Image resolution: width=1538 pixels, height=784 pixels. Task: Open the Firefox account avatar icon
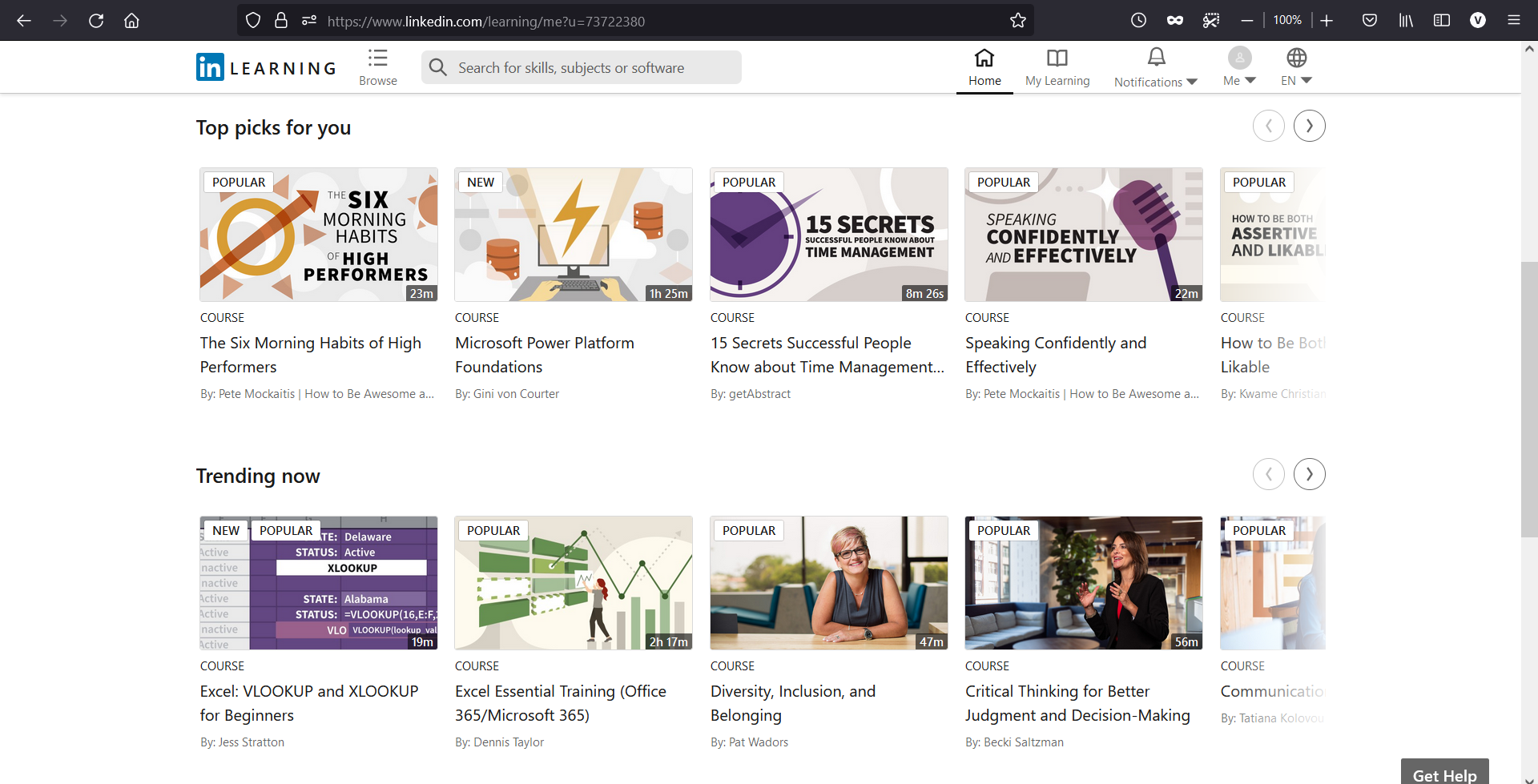point(1478,21)
